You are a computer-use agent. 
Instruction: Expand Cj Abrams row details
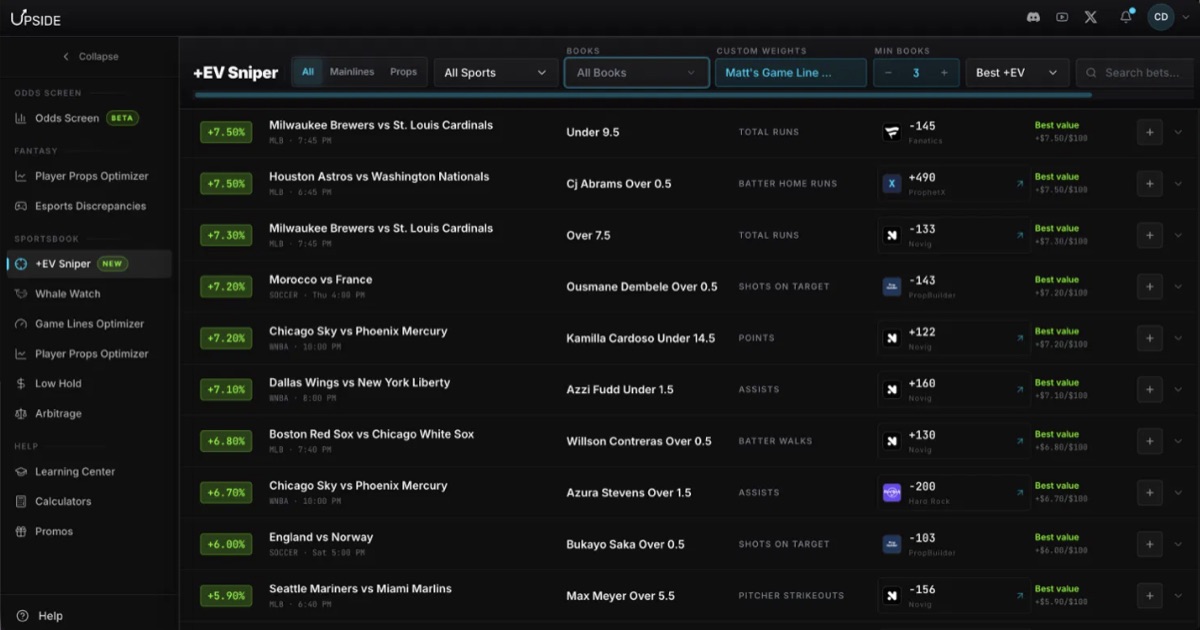pos(1178,184)
